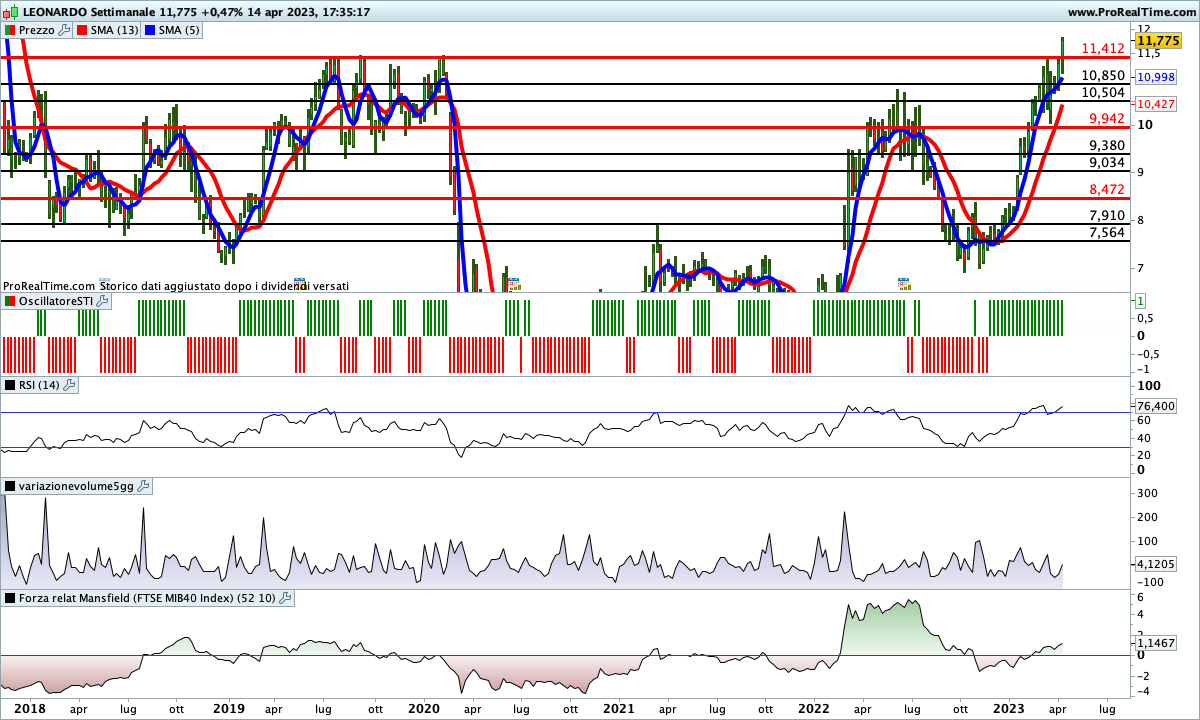Open Prezzo settings with the wrench icon
The image size is (1200, 720).
pos(65,30)
